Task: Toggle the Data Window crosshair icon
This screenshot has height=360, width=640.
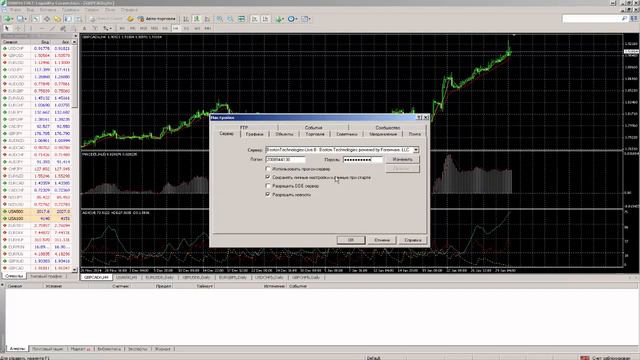Action: [47, 19]
